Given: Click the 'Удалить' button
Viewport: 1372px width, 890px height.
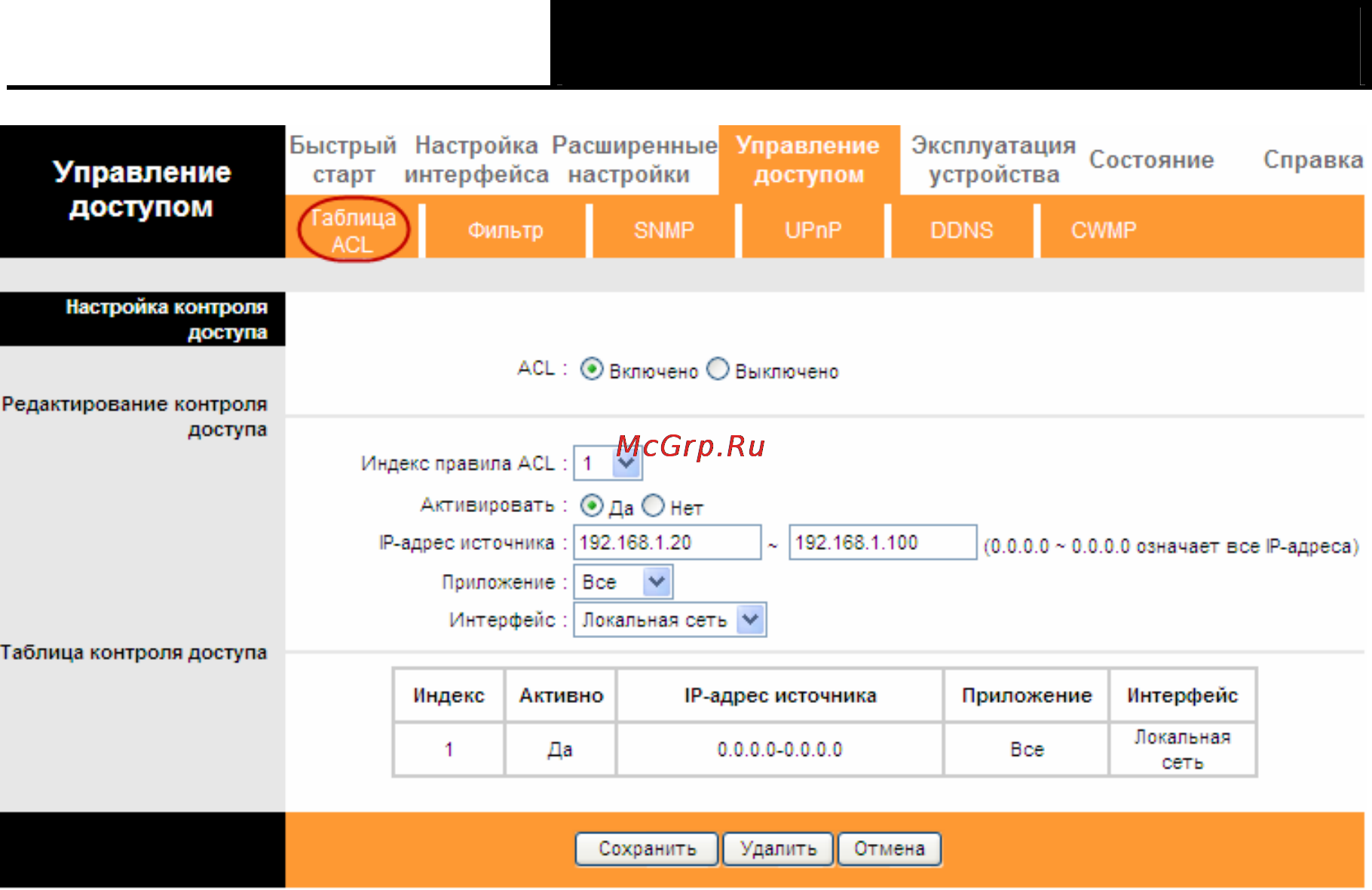Looking at the screenshot, I should tap(778, 849).
